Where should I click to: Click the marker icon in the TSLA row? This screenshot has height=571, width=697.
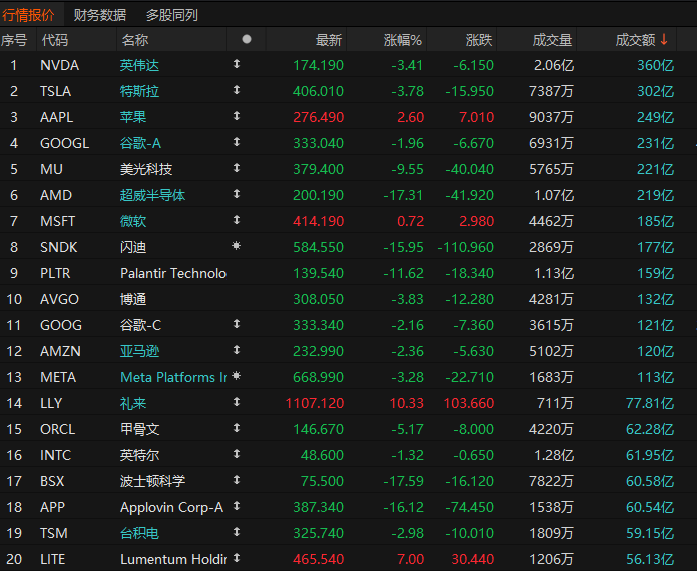coord(237,90)
